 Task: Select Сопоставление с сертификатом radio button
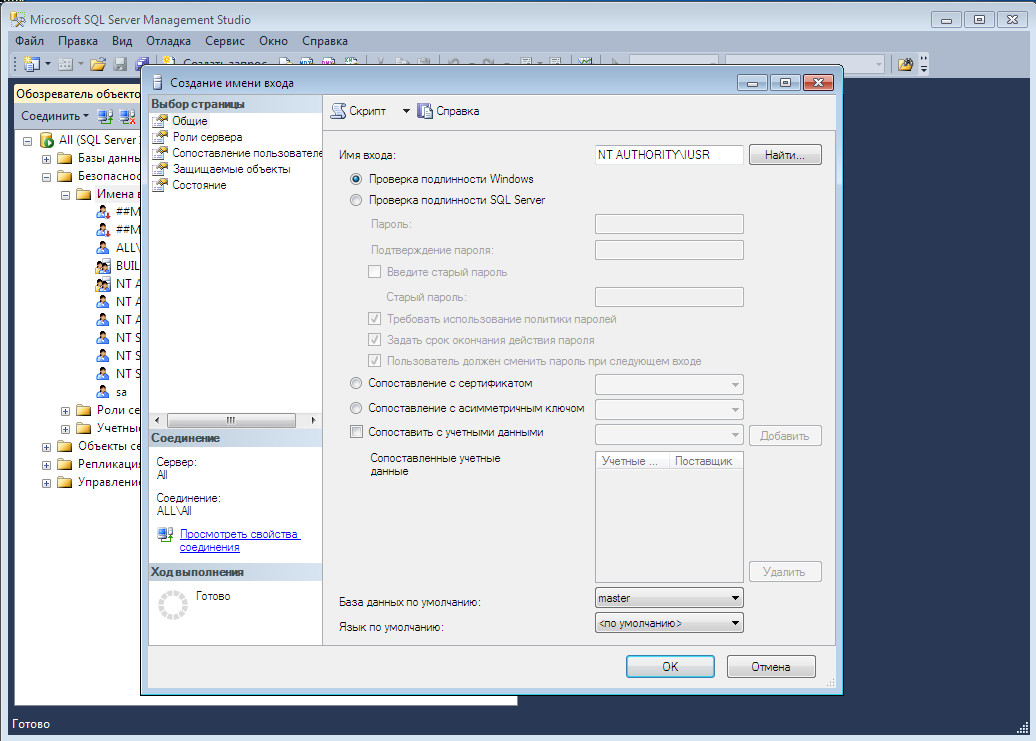click(356, 383)
